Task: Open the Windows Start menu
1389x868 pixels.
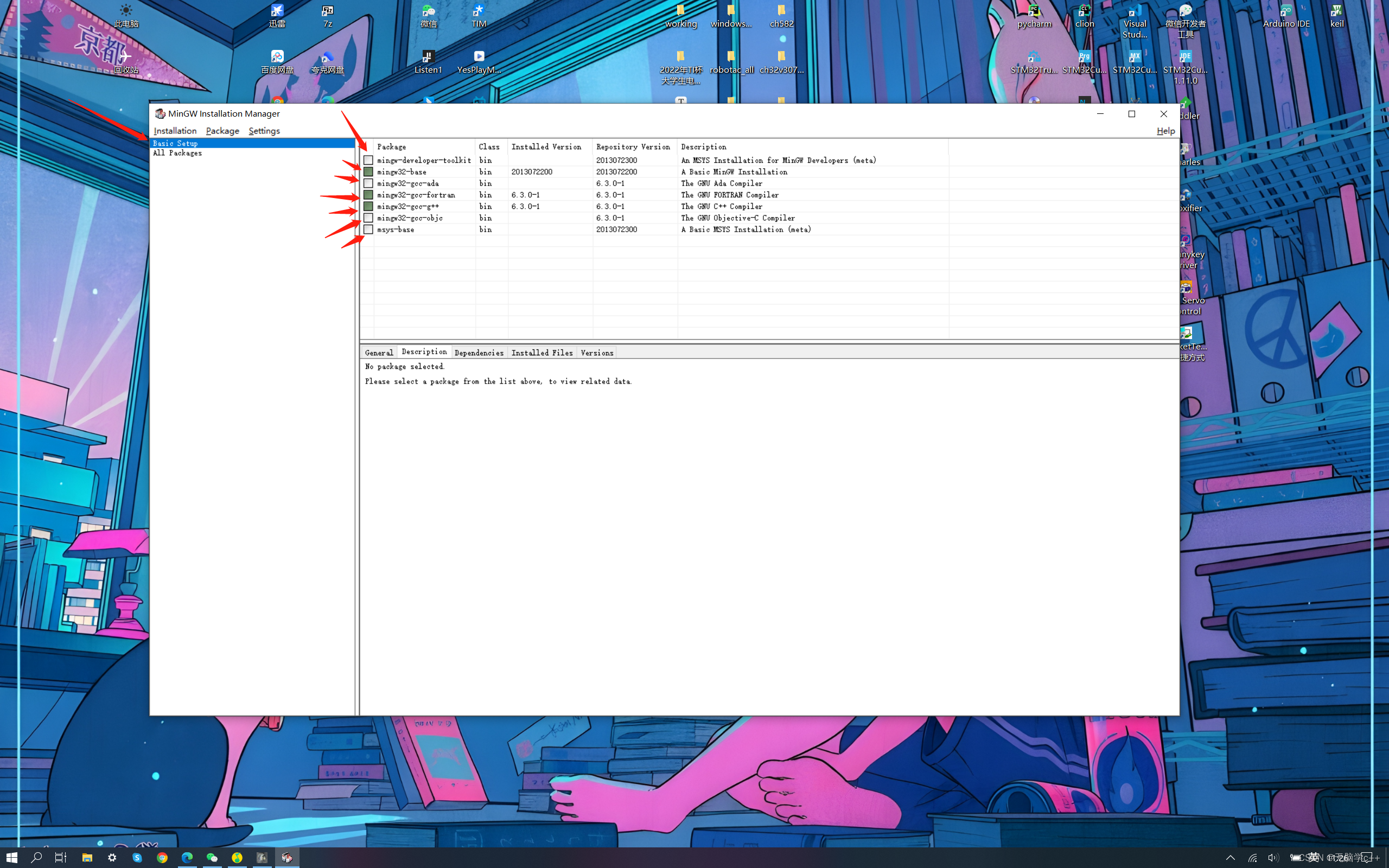Action: (12, 858)
